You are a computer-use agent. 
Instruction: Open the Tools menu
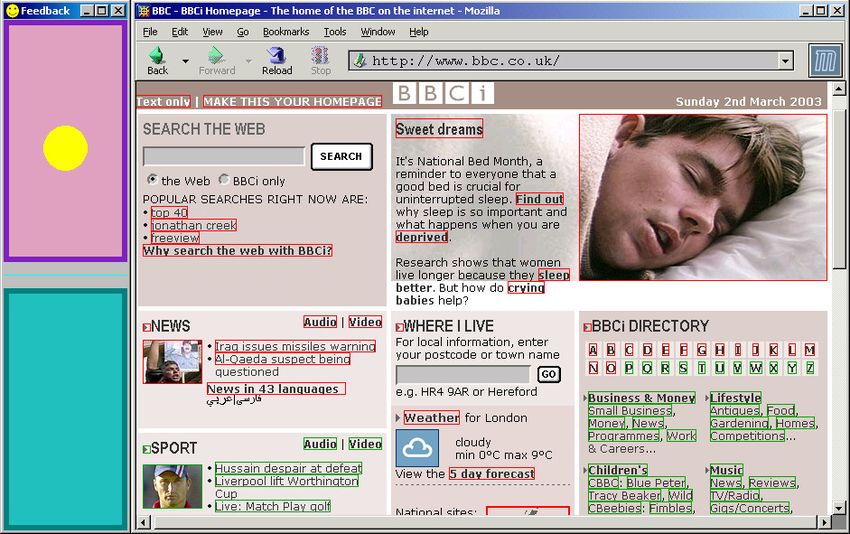pyautogui.click(x=335, y=32)
